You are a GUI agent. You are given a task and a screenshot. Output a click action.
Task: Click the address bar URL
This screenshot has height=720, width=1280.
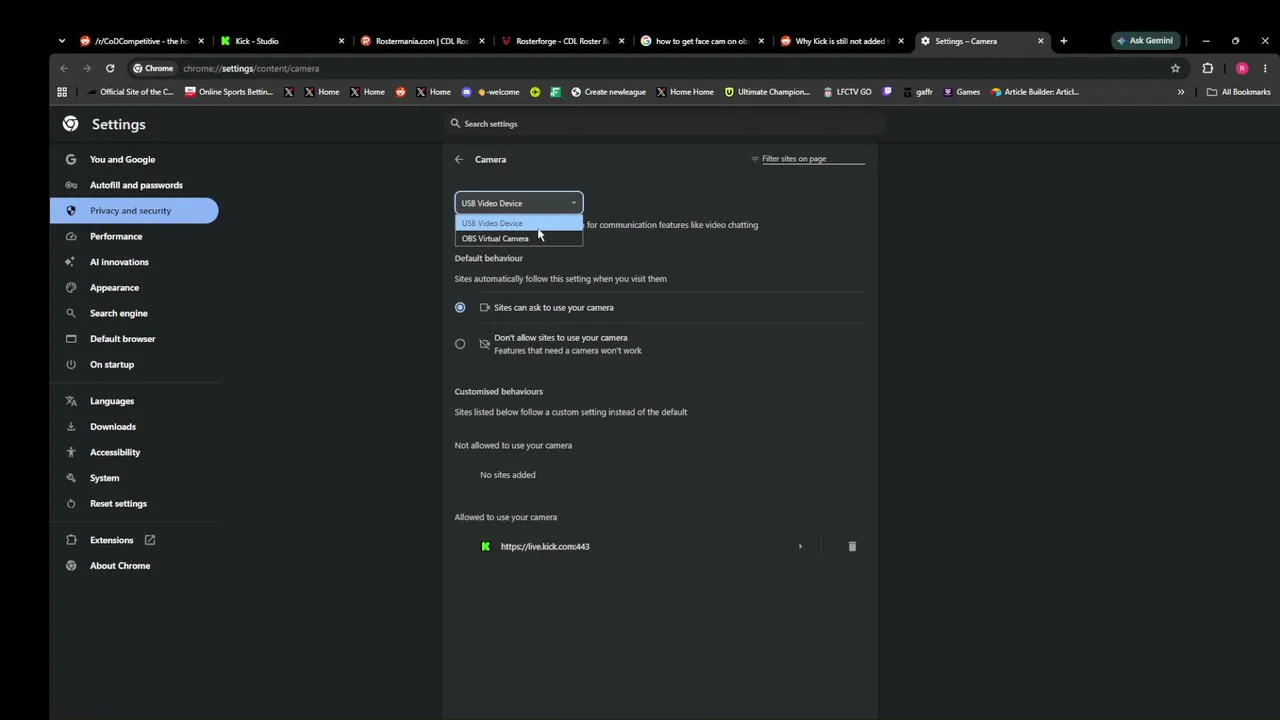pyautogui.click(x=251, y=69)
